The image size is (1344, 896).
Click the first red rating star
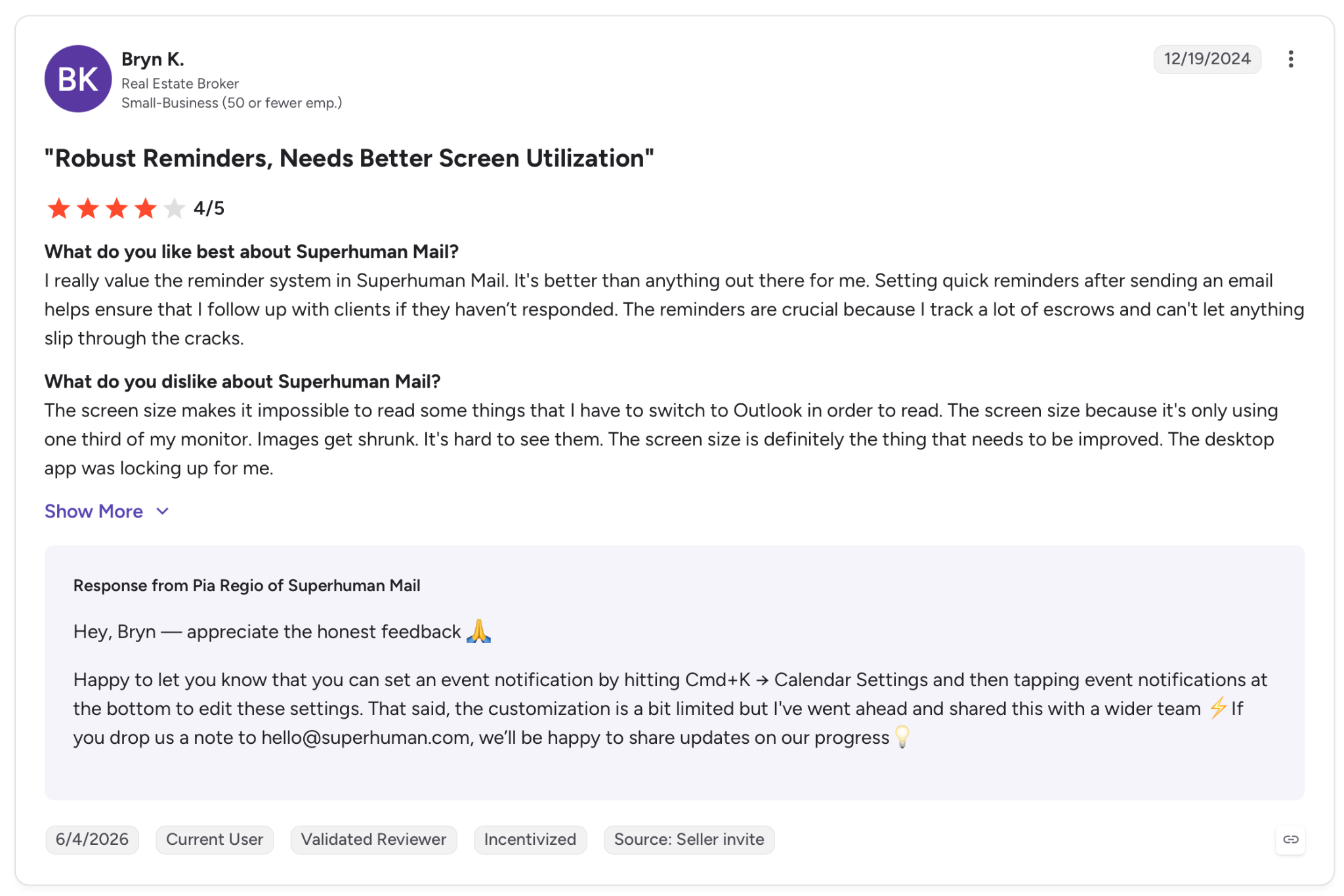(x=58, y=209)
